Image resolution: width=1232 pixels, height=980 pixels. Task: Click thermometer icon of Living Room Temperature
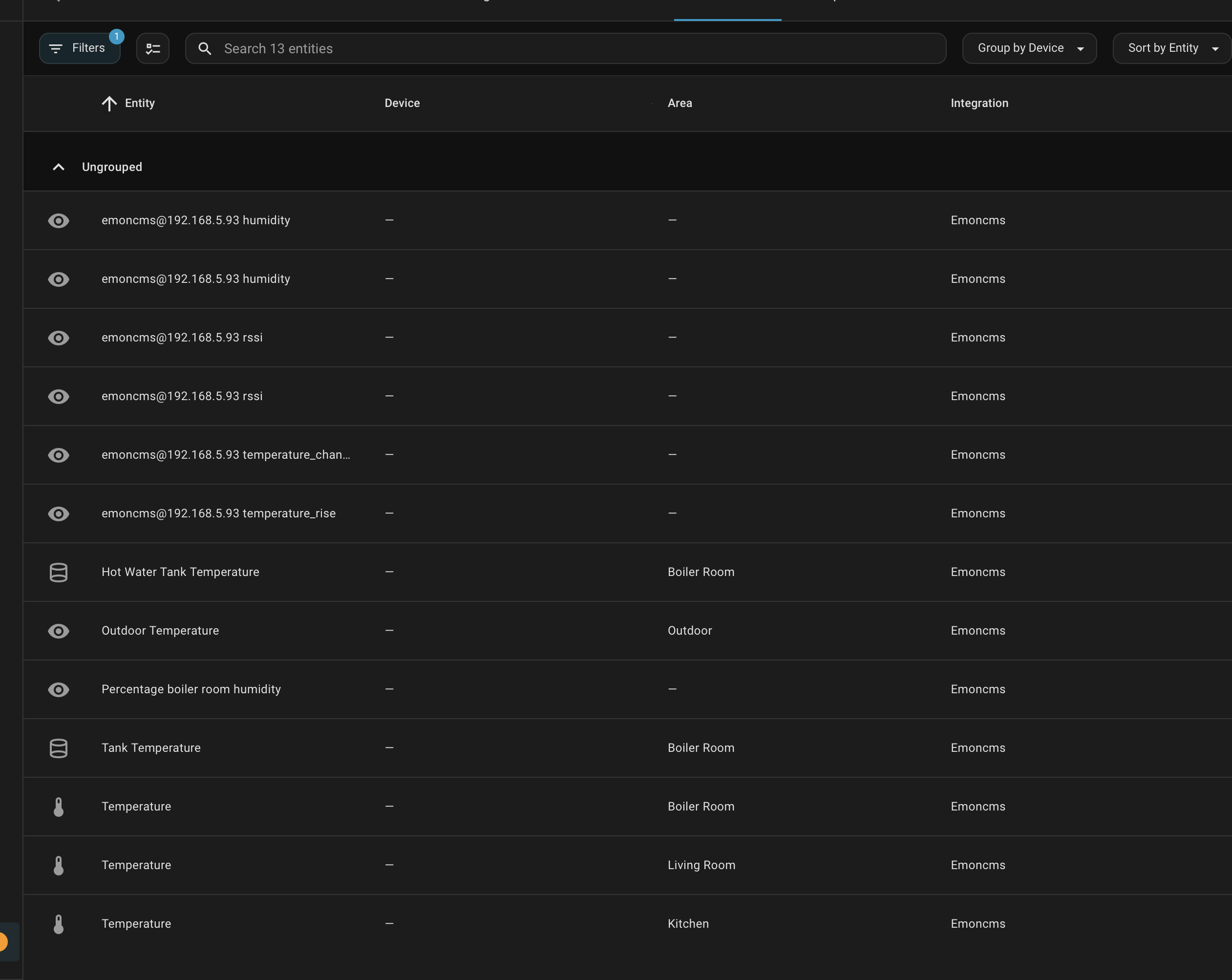point(58,865)
